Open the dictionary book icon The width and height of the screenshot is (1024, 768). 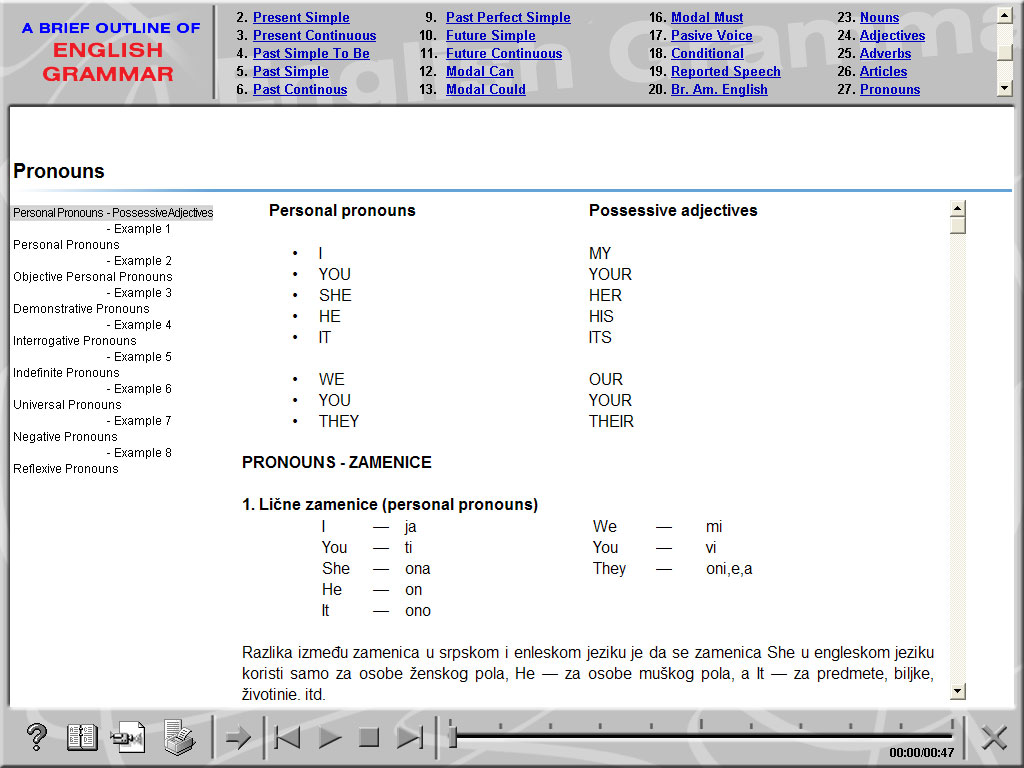click(x=82, y=737)
